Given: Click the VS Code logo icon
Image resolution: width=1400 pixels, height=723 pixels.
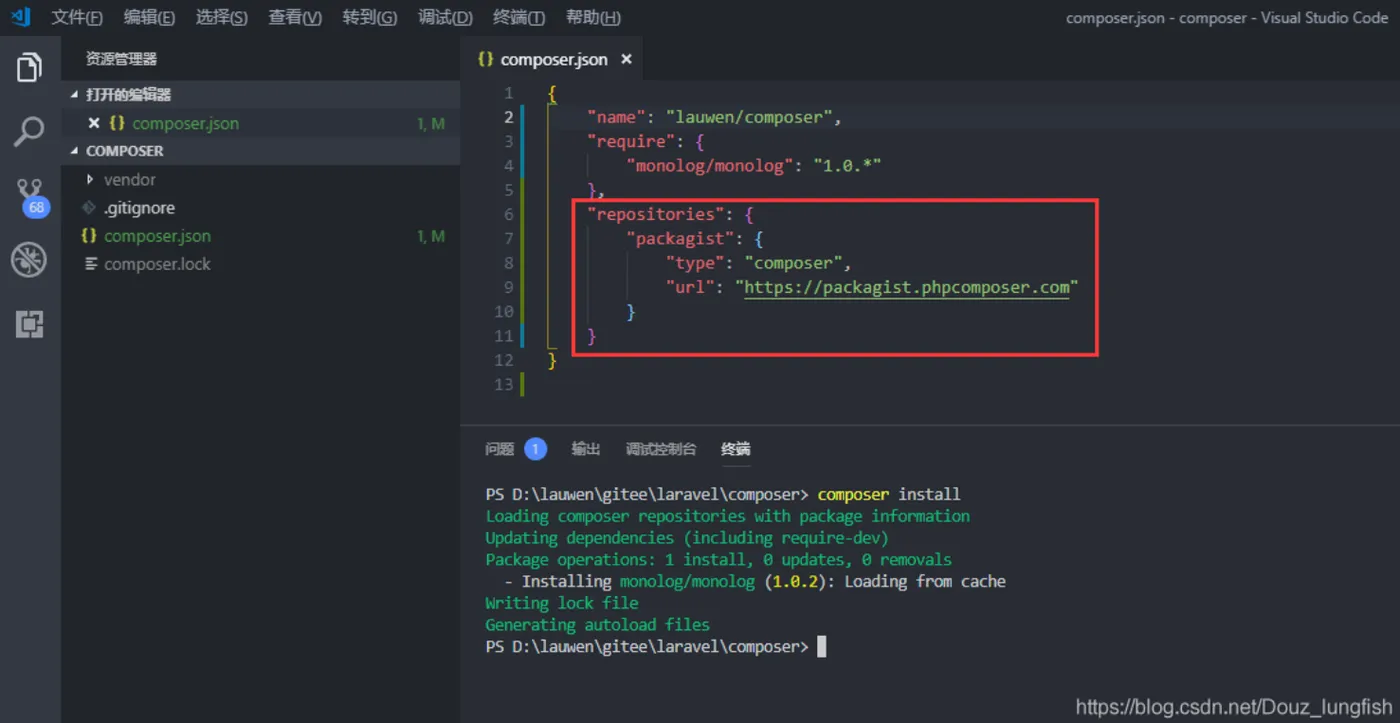Looking at the screenshot, I should pyautogui.click(x=20, y=17).
